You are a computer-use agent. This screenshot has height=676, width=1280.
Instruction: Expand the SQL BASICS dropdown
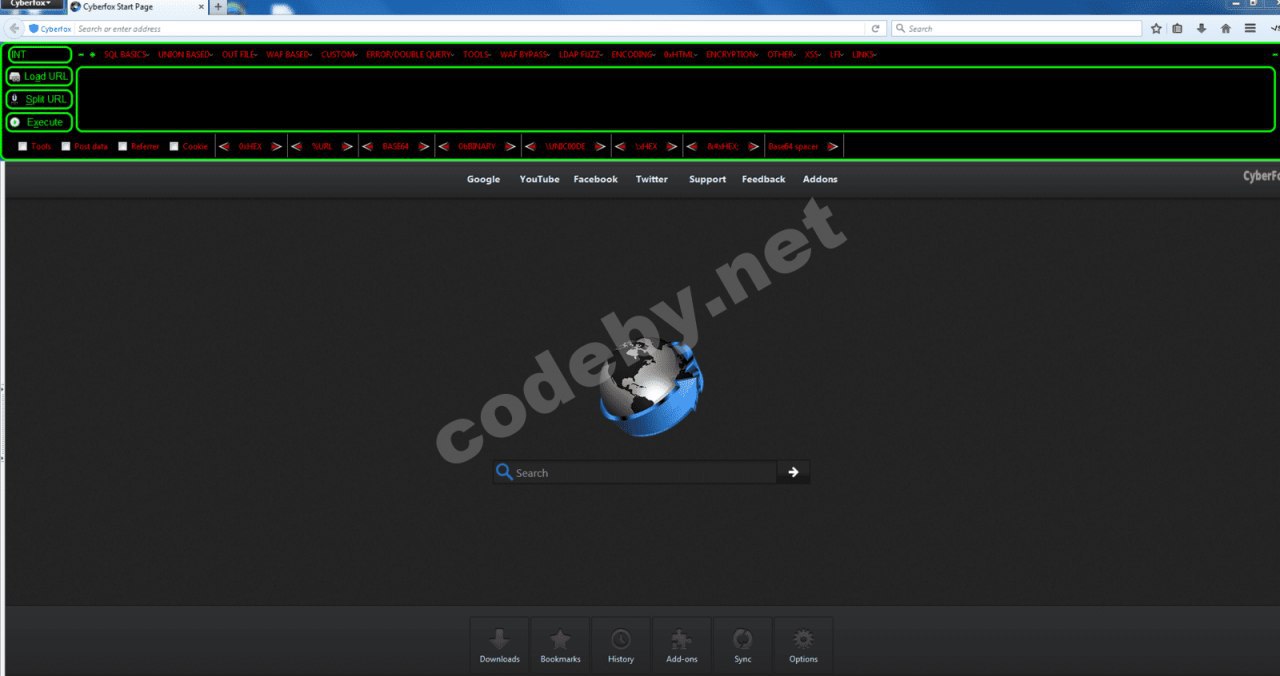pyautogui.click(x=126, y=54)
